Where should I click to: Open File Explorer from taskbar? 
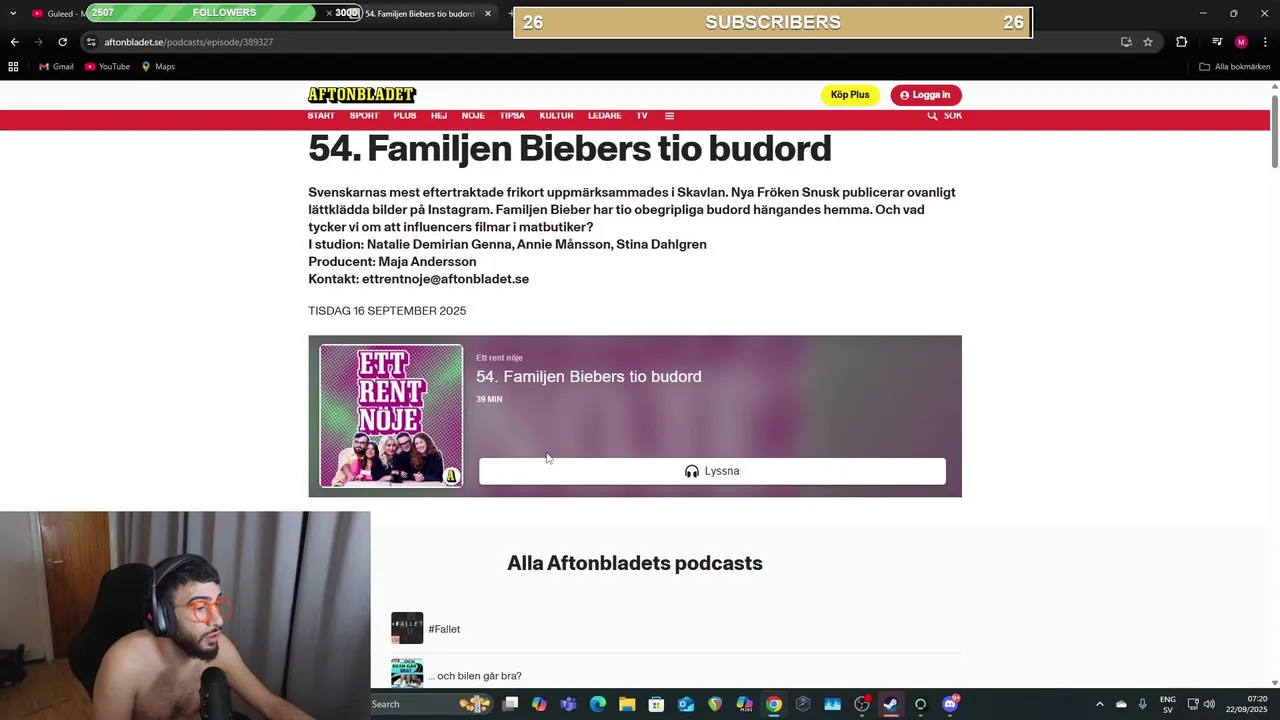click(x=627, y=704)
